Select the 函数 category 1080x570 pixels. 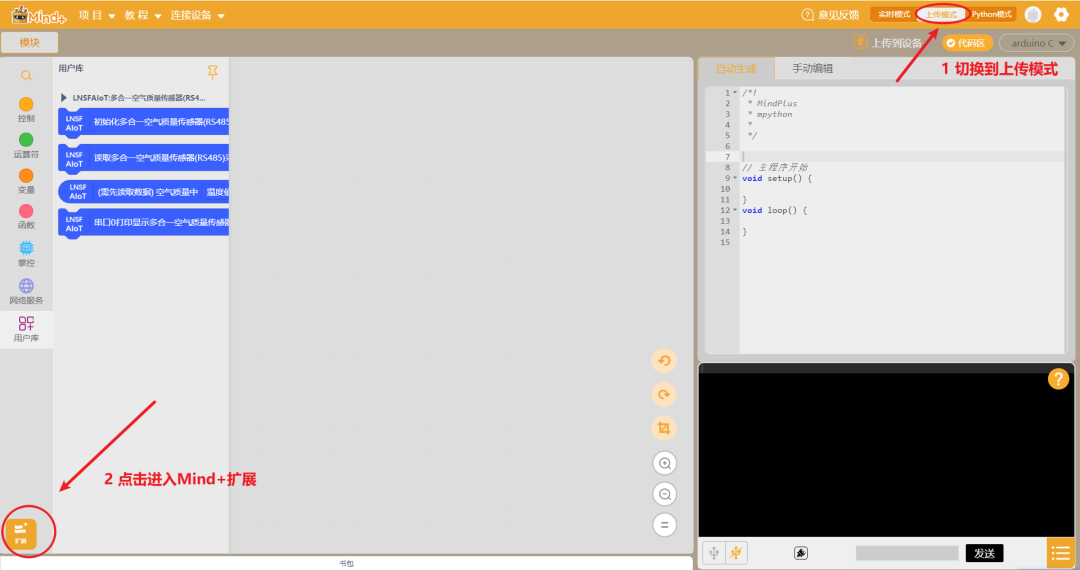26,217
